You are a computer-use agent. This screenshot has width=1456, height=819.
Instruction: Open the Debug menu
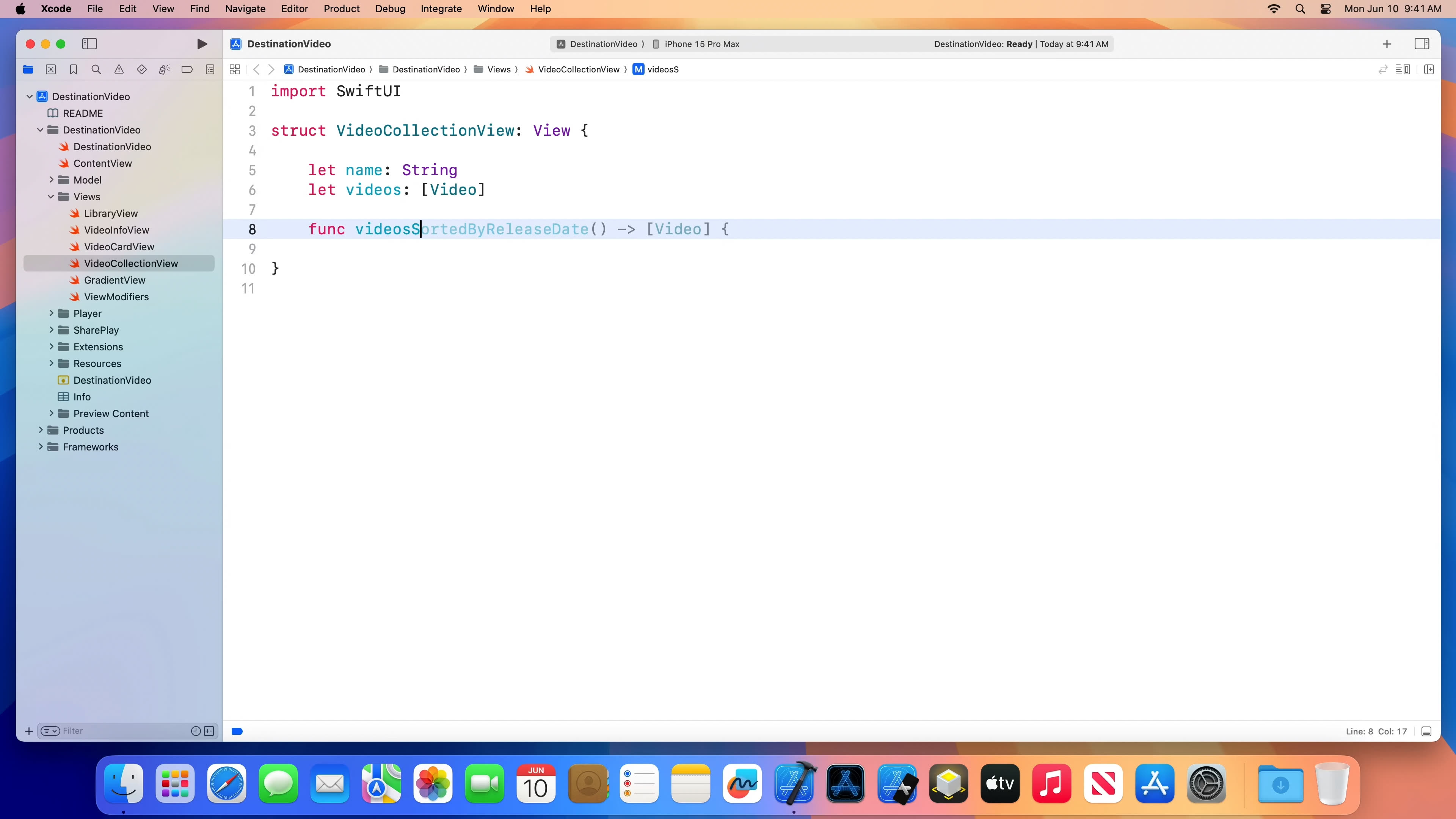pos(390,8)
